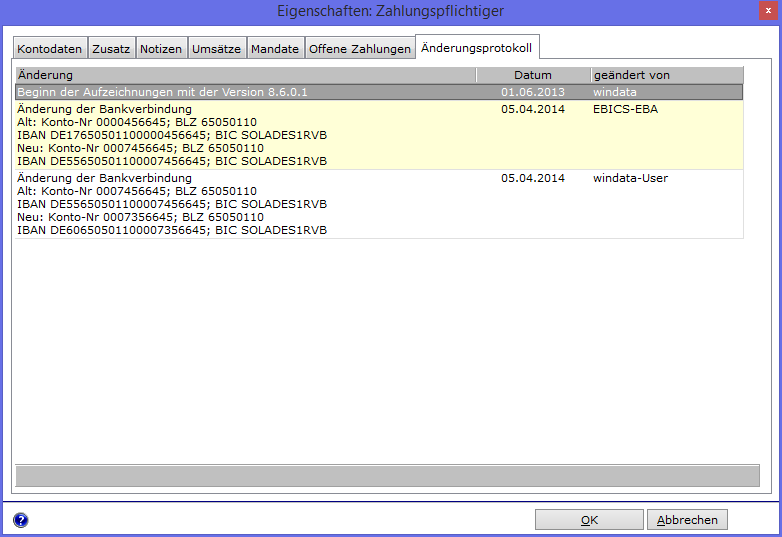
Task: Go to the Notizen tab
Action: [x=161, y=49]
